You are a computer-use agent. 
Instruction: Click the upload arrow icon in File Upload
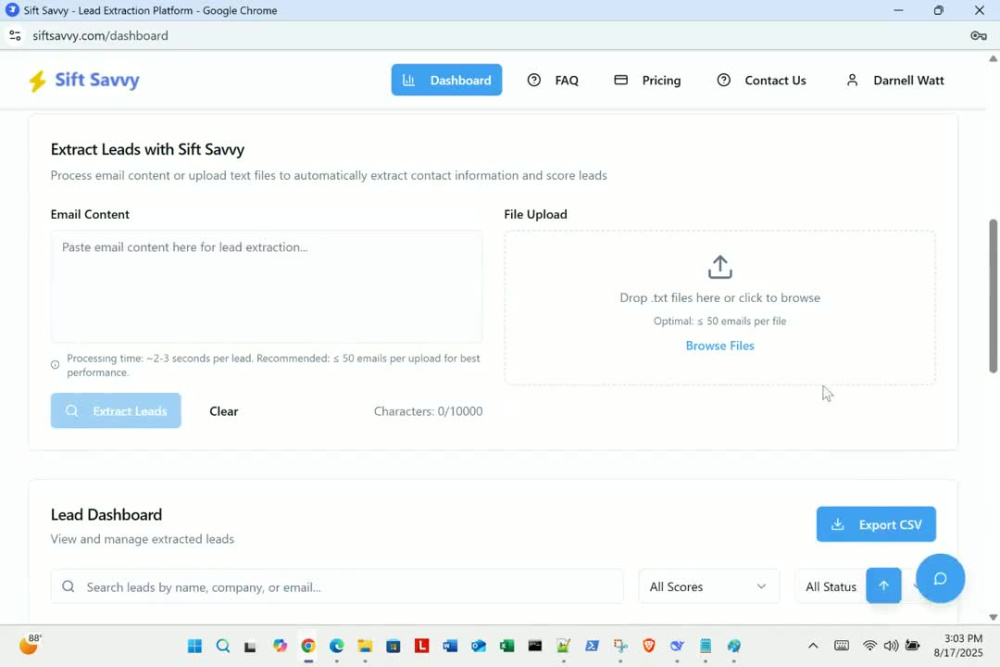719,267
